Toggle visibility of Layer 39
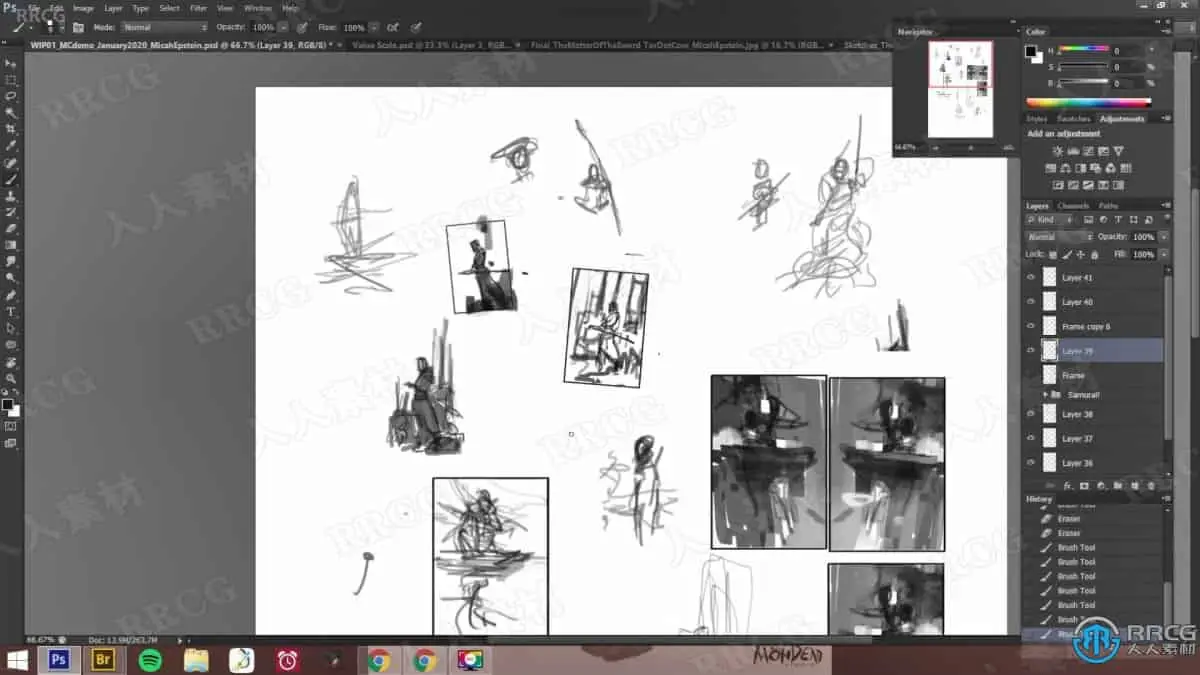 tap(1032, 350)
